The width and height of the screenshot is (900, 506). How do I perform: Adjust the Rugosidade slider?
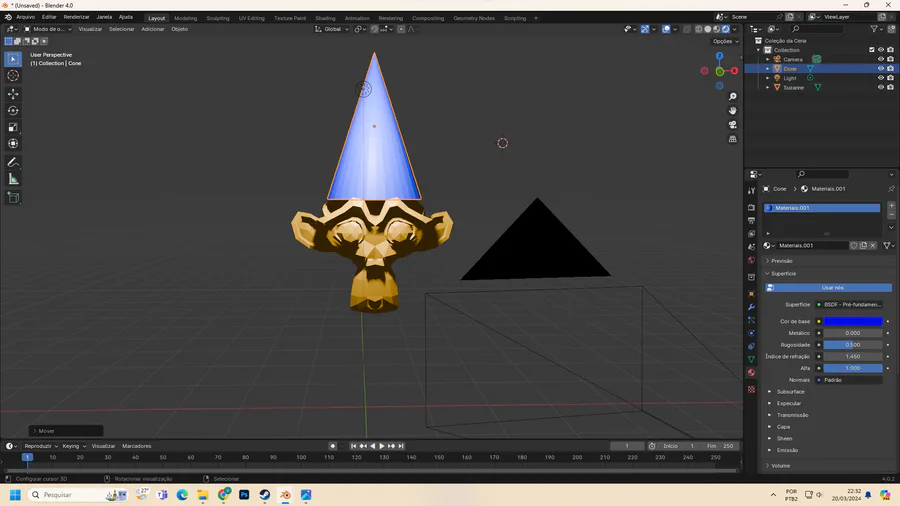853,345
